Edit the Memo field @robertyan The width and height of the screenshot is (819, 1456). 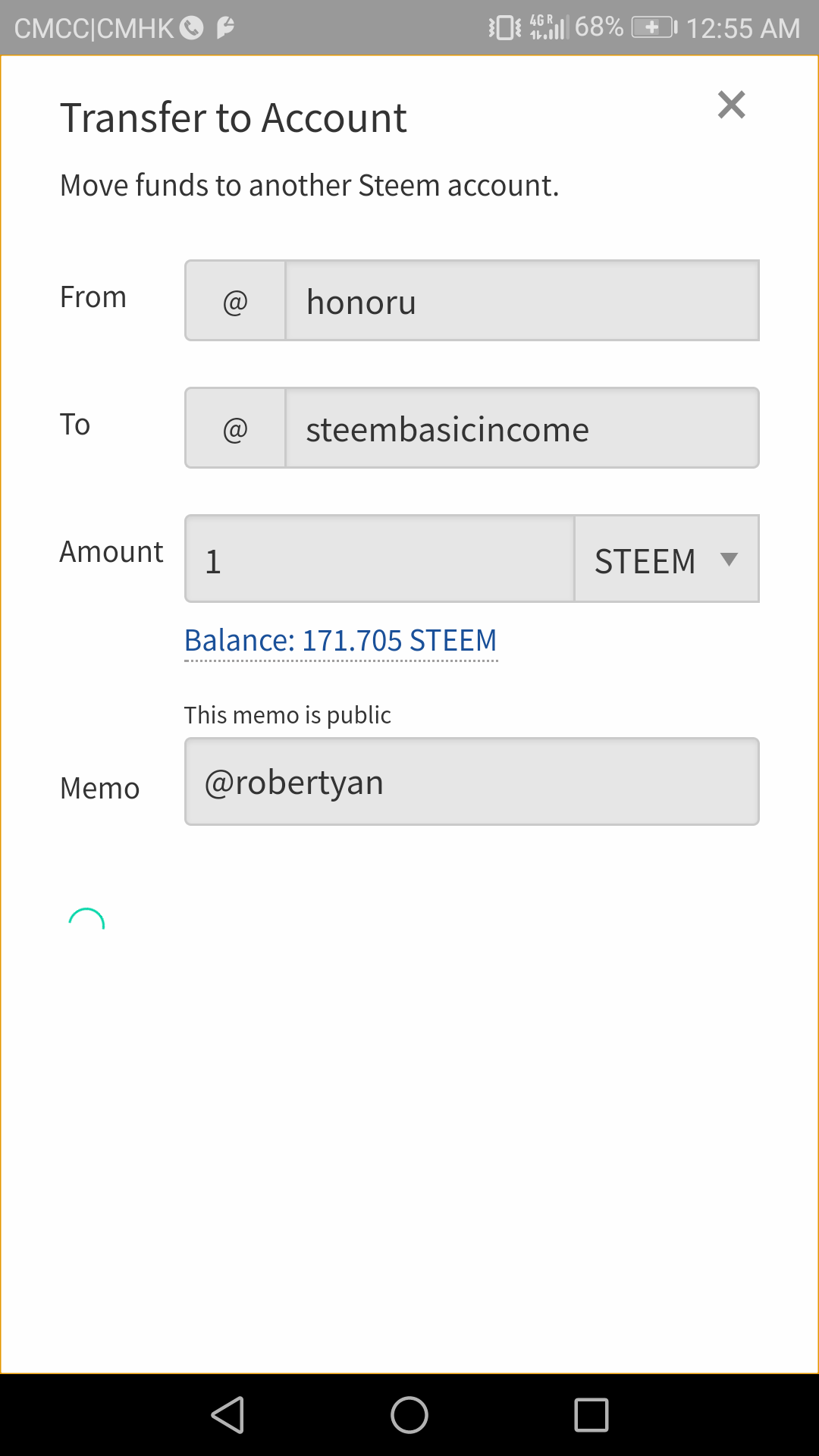472,782
